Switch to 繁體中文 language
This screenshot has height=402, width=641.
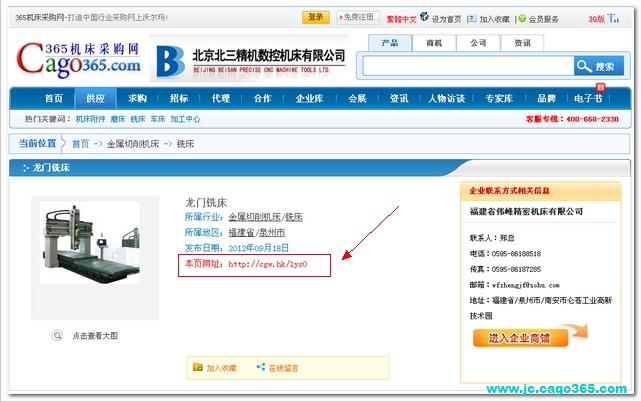[x=401, y=19]
